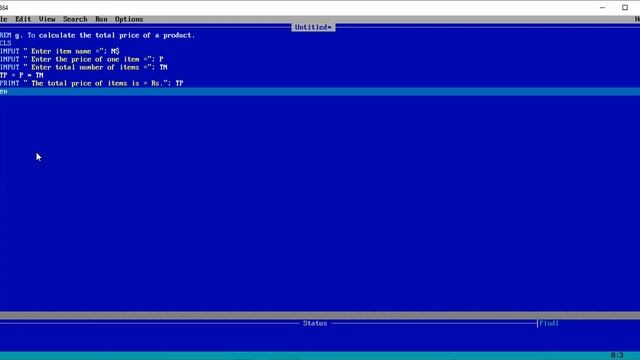Maximize the QB64 window
Screen dimensions: 640x360
pos(625,7)
